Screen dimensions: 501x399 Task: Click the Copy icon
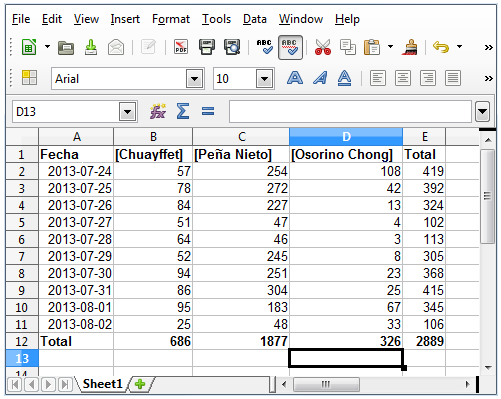(x=348, y=47)
